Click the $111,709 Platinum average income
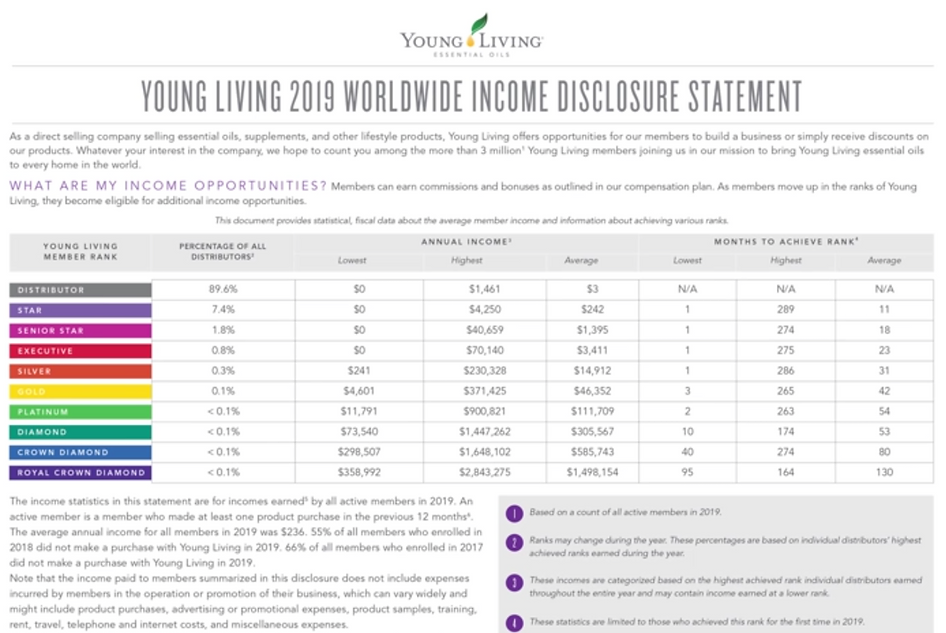 (x=592, y=411)
